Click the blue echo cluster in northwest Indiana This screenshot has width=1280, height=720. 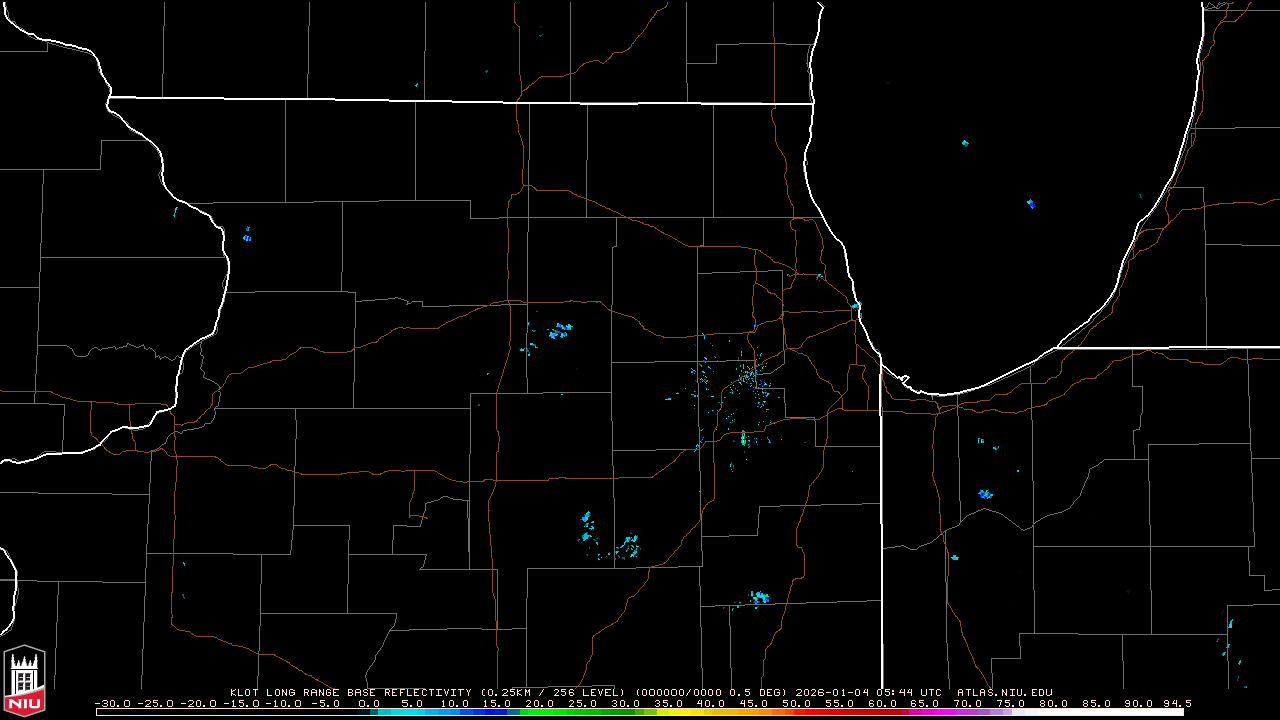(x=985, y=494)
